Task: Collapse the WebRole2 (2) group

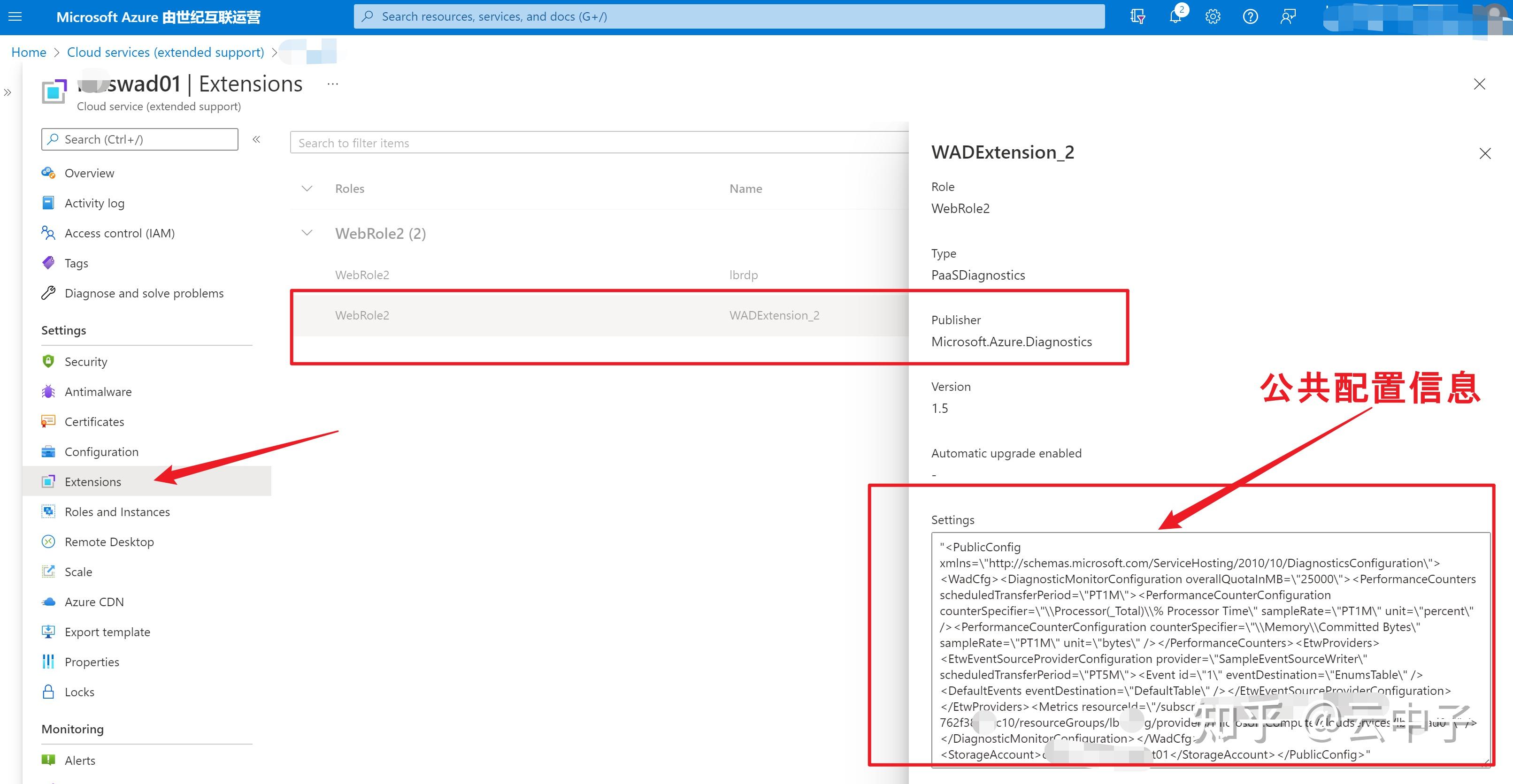Action: point(306,232)
